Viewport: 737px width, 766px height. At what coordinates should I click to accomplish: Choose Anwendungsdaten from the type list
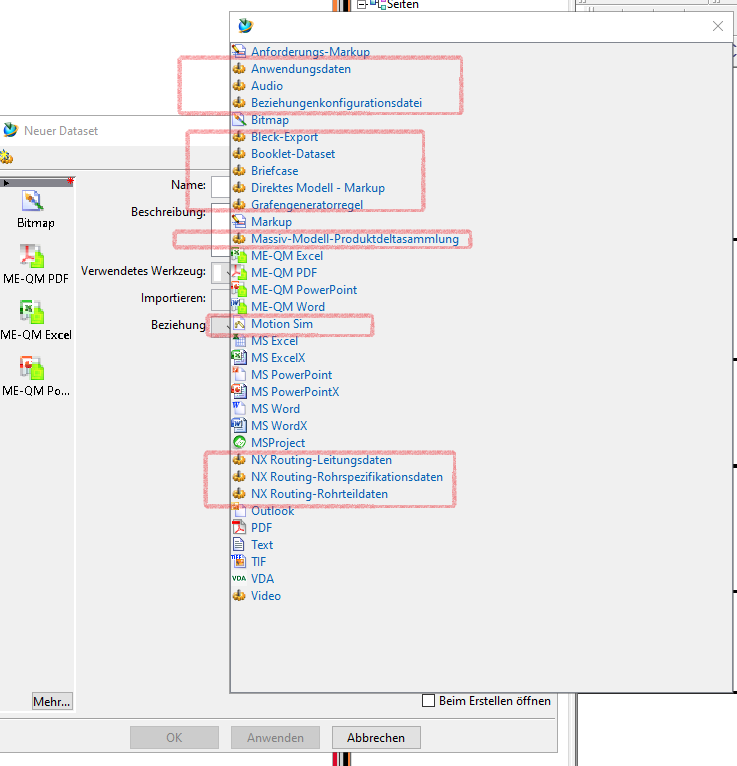tap(301, 69)
